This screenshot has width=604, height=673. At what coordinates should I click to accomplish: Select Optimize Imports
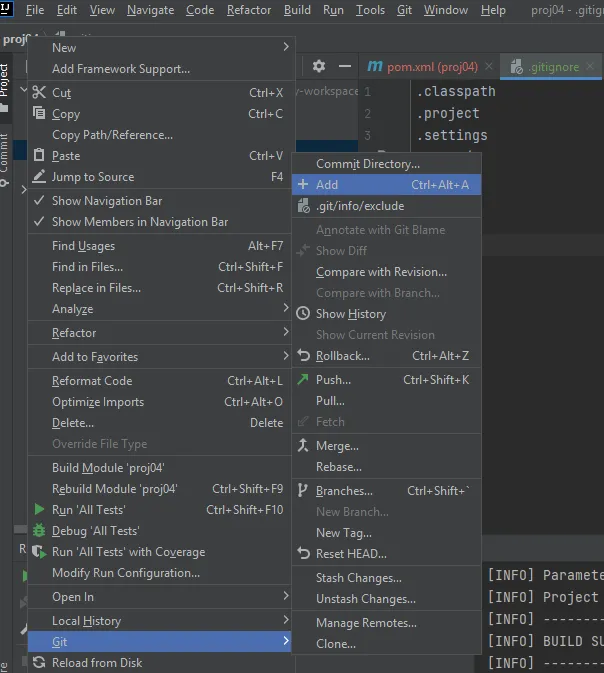pyautogui.click(x=159, y=402)
